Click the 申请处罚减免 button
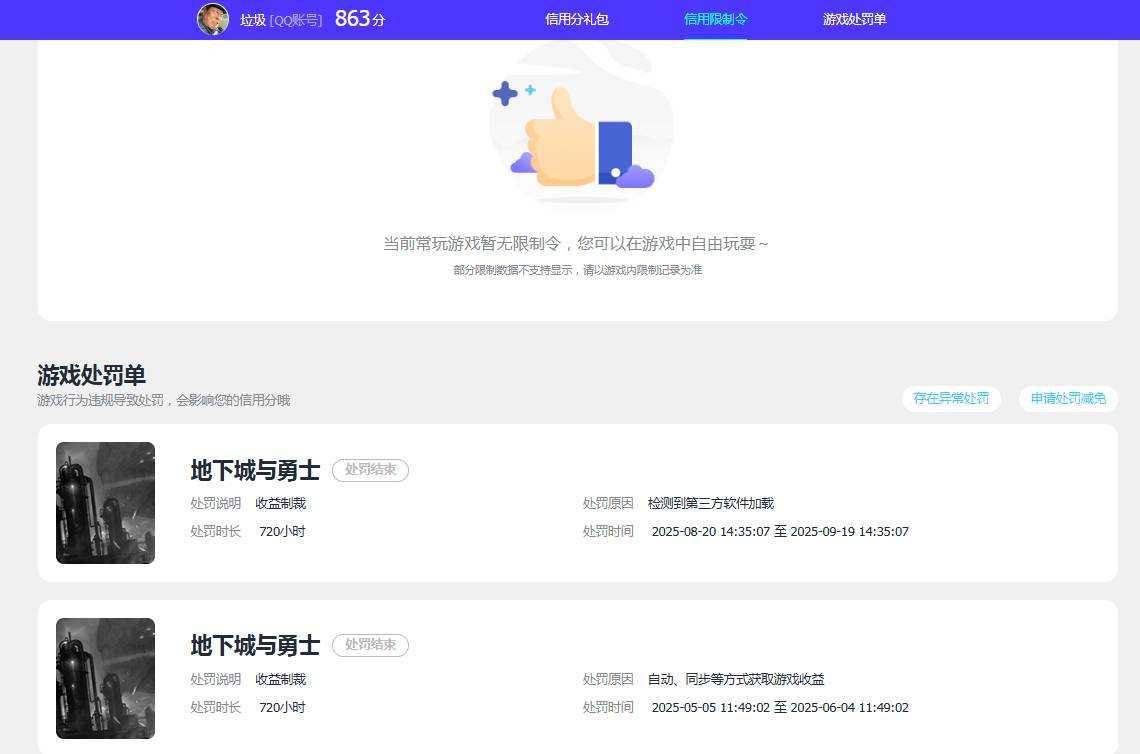Image resolution: width=1140 pixels, height=754 pixels. point(1068,398)
